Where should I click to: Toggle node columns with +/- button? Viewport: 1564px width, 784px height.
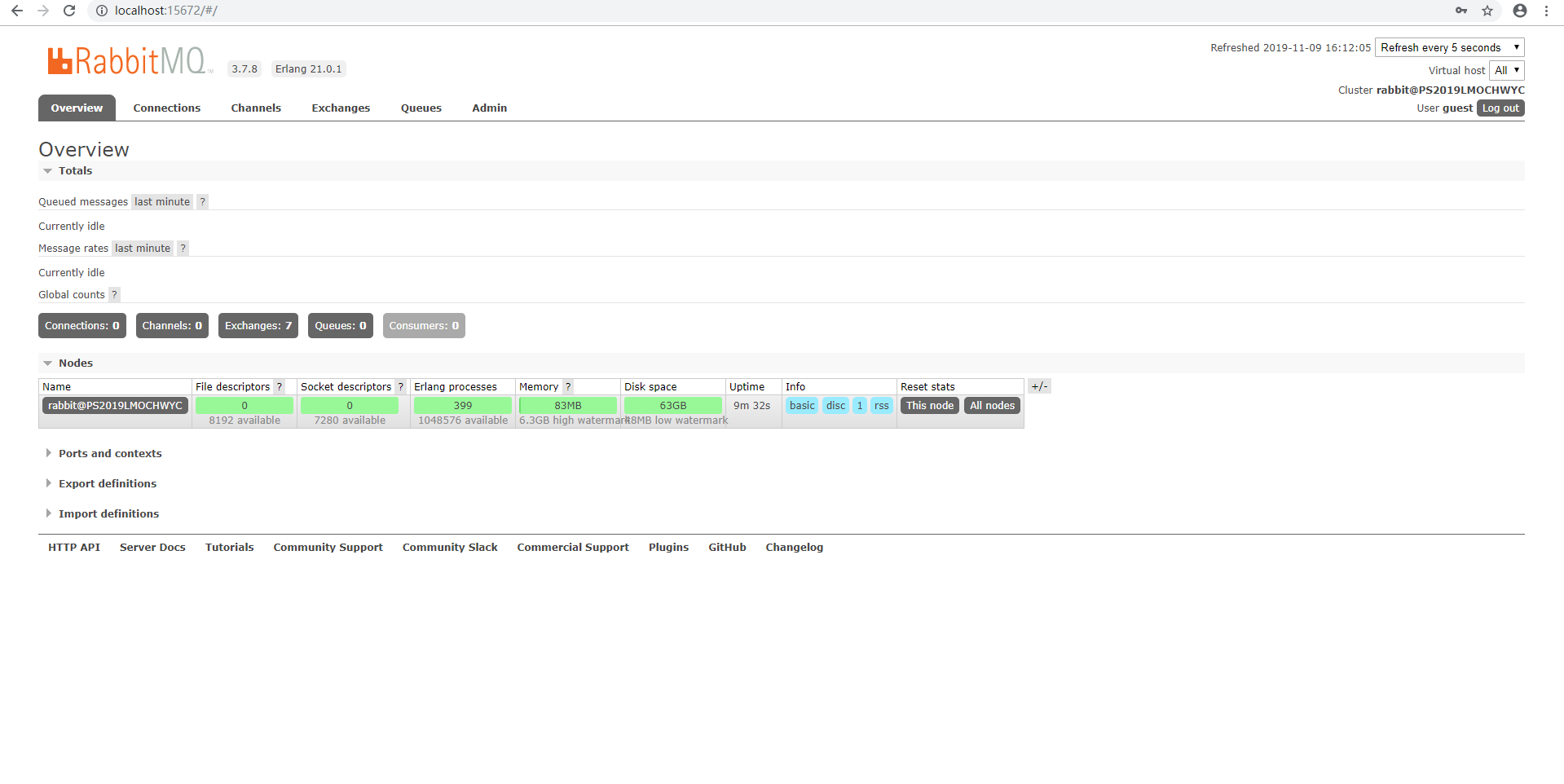click(x=1039, y=386)
